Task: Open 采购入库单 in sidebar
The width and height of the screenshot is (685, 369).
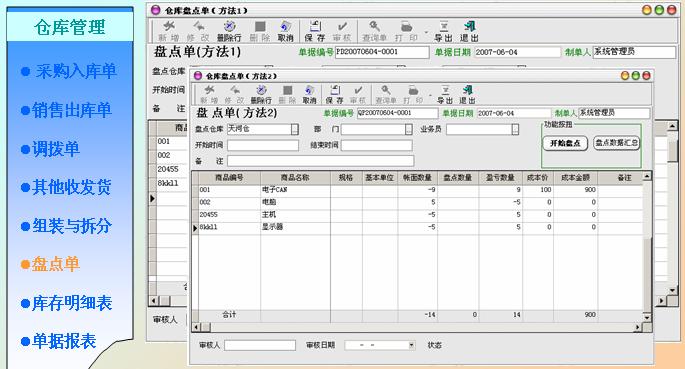Action: (75, 71)
